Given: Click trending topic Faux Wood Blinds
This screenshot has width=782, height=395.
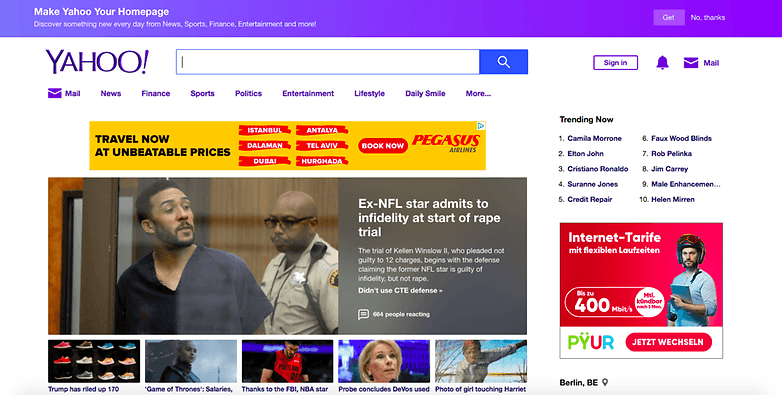Looking at the screenshot, I should click(x=681, y=138).
